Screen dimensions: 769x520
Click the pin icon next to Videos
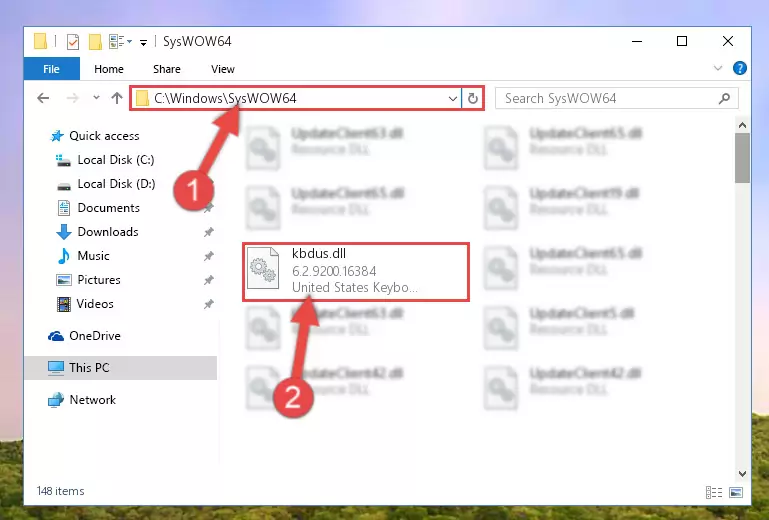[209, 304]
